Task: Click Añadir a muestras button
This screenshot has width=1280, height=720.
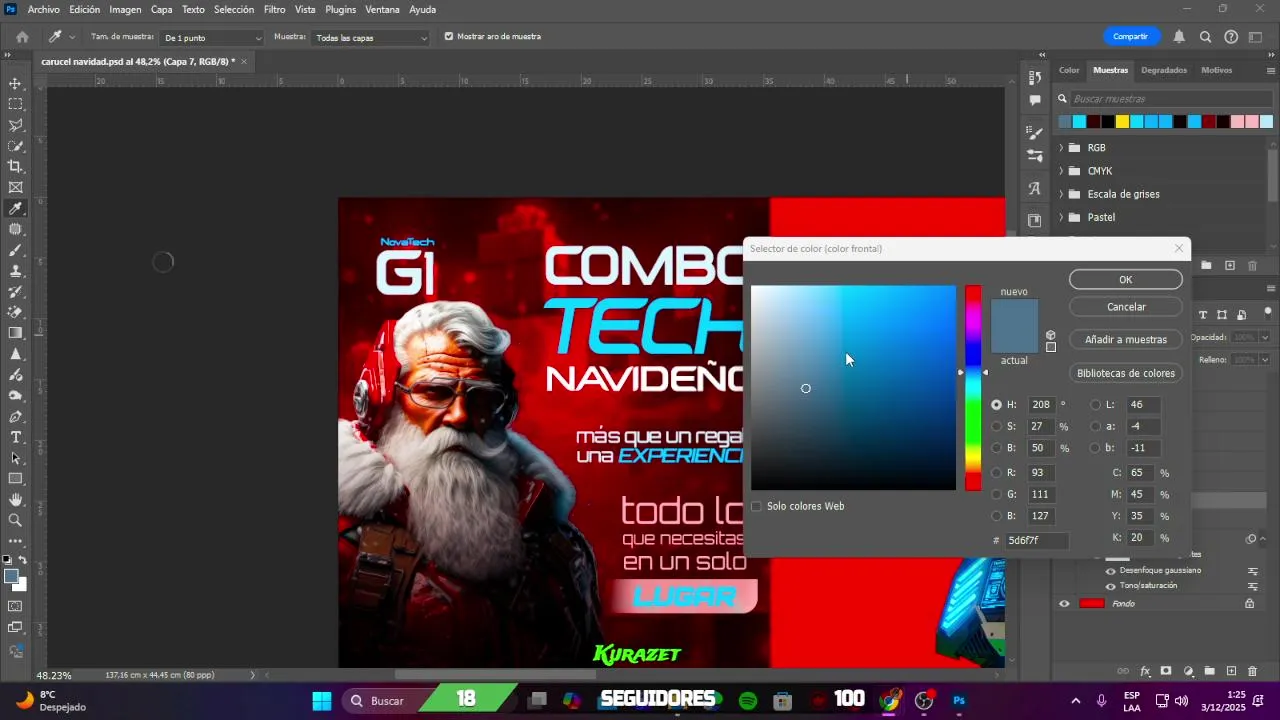Action: tap(1126, 339)
